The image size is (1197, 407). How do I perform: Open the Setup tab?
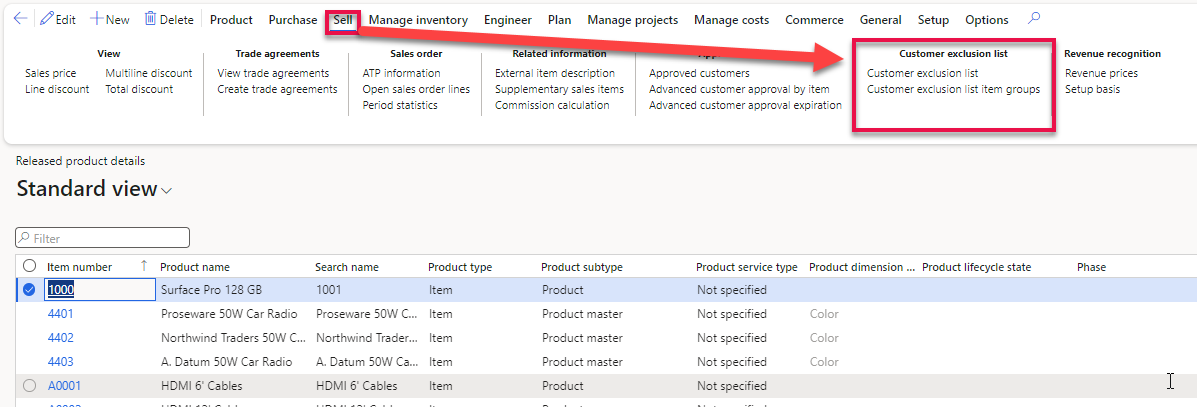[x=934, y=20]
